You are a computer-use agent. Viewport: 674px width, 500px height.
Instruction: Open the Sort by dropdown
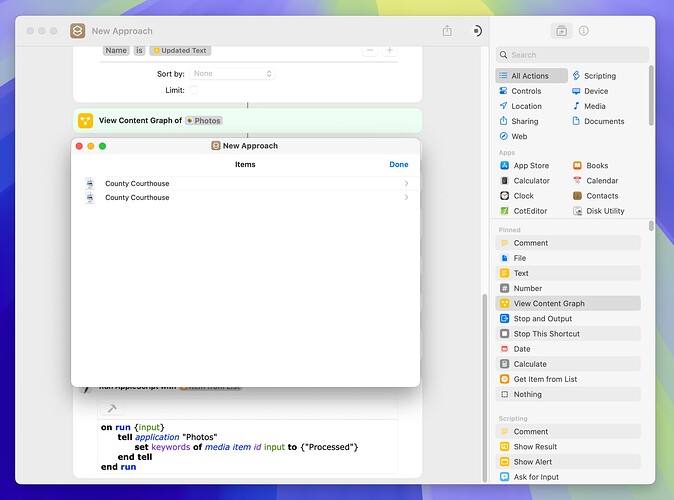coord(232,74)
